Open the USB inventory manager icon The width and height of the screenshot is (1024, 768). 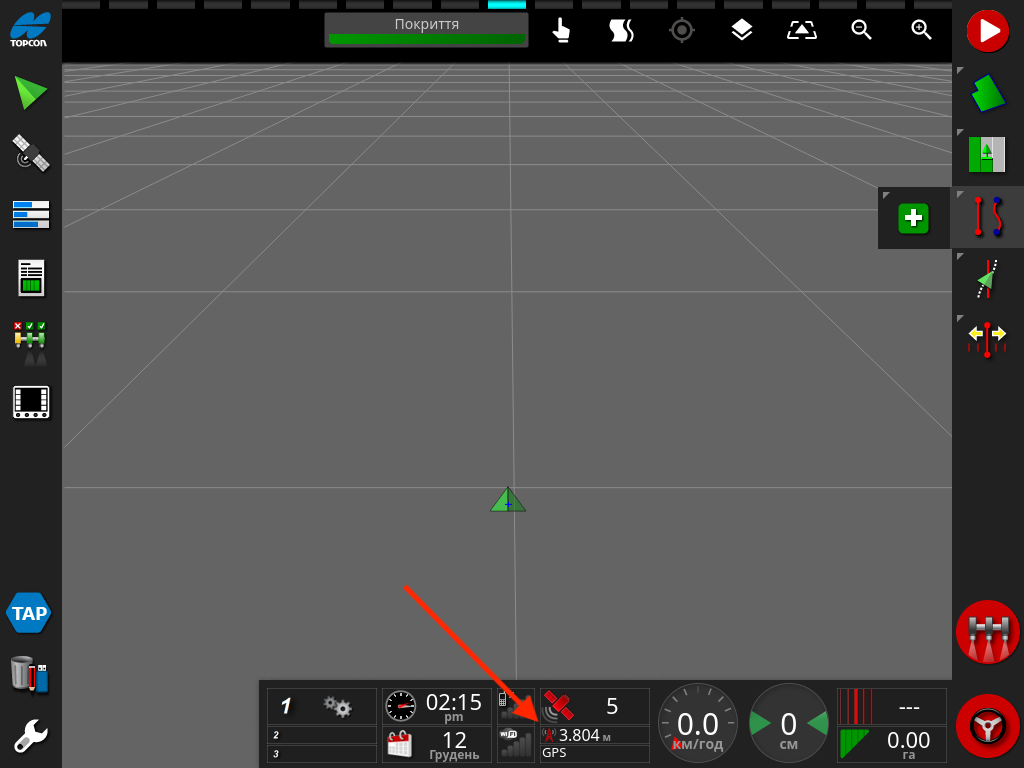pos(30,674)
